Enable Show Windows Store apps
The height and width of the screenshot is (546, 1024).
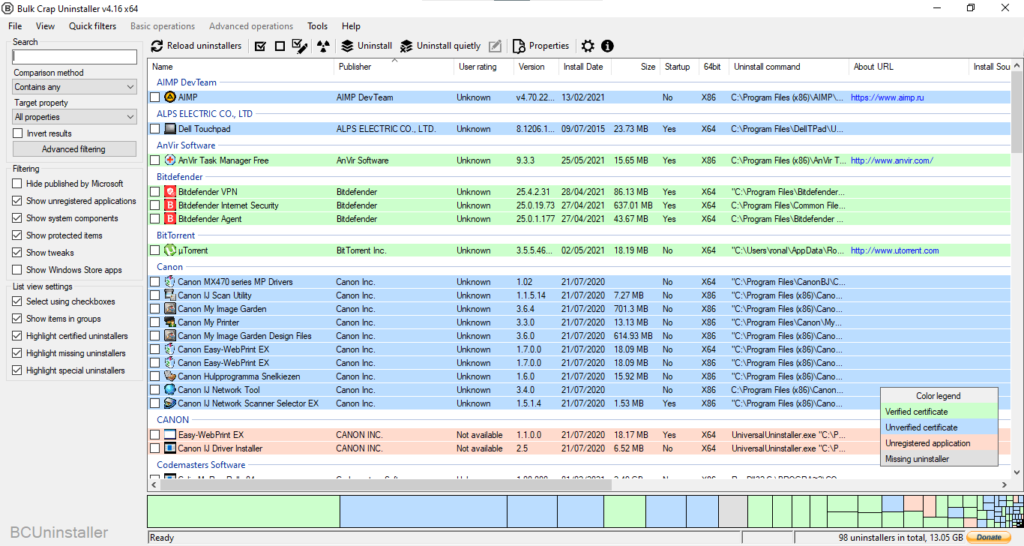click(x=18, y=270)
